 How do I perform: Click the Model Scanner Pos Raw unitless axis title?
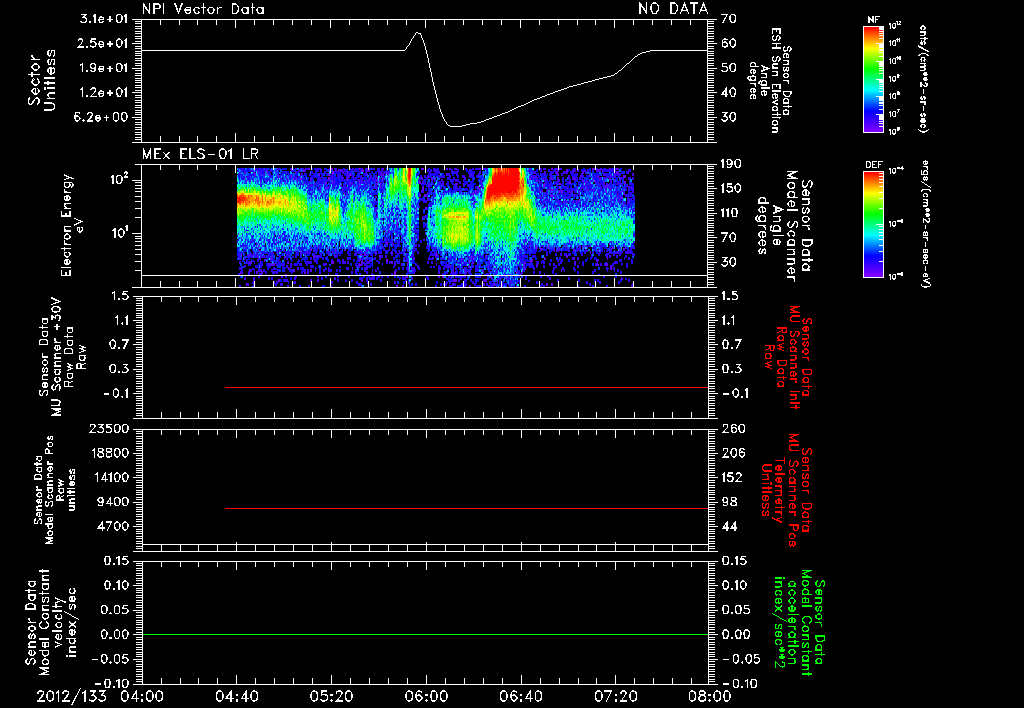[x=55, y=490]
